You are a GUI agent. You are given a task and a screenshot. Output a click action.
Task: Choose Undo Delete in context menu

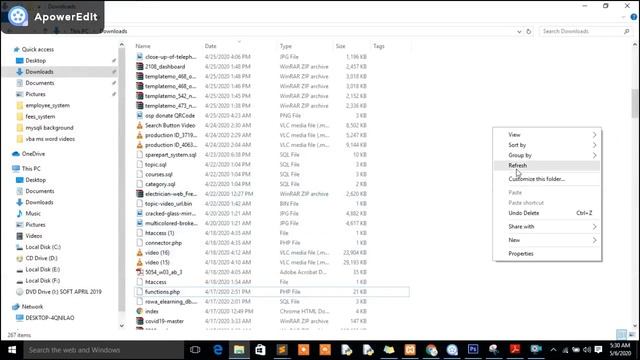[x=547, y=213]
